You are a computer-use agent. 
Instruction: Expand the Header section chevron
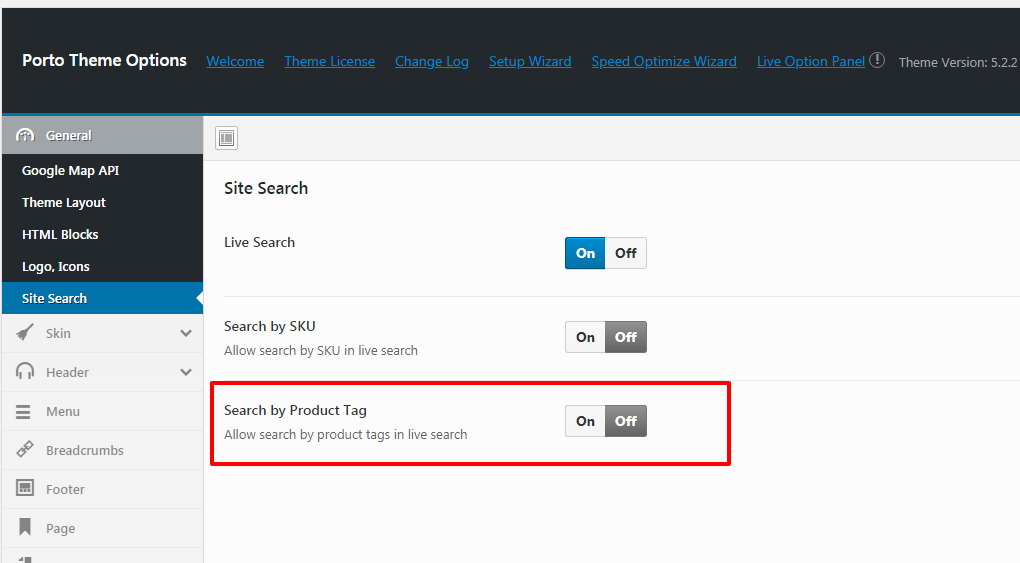click(x=186, y=372)
